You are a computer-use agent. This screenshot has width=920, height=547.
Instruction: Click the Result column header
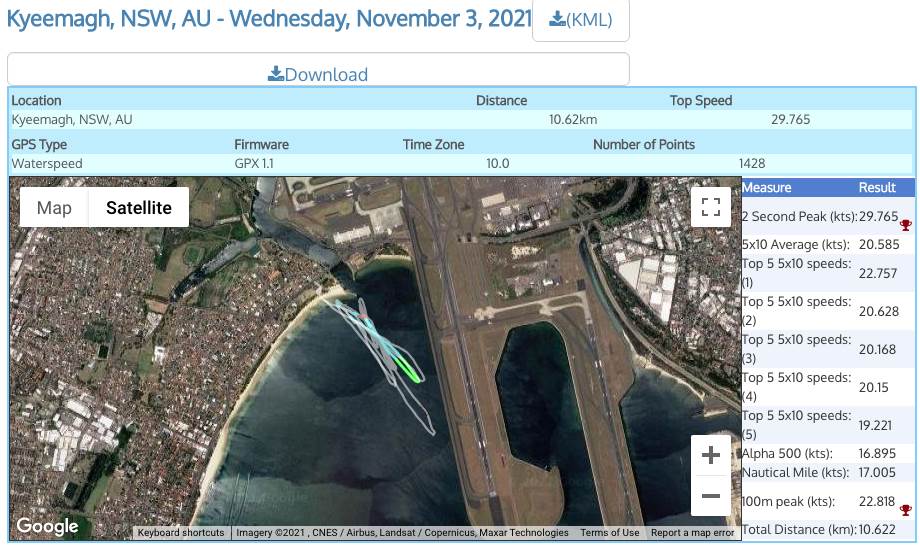coord(877,187)
